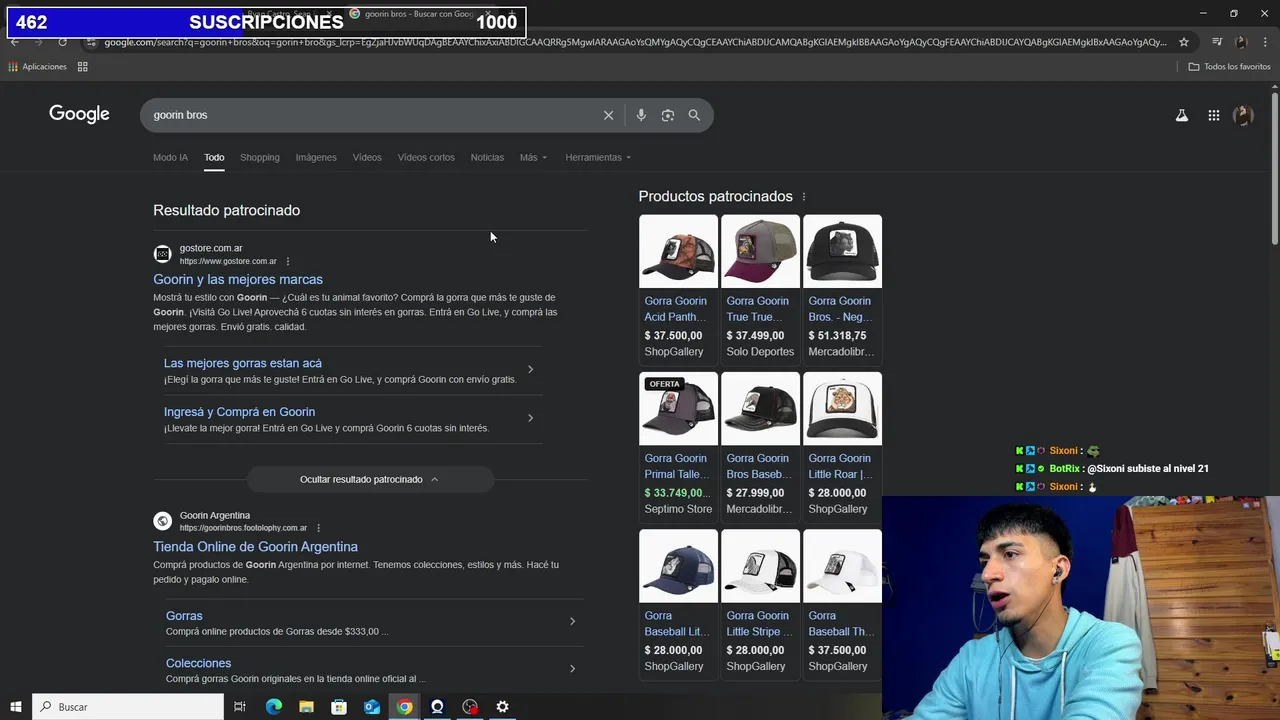Open info menu beside Productos patrocinados
Viewport: 1280px width, 720px height.
point(804,197)
